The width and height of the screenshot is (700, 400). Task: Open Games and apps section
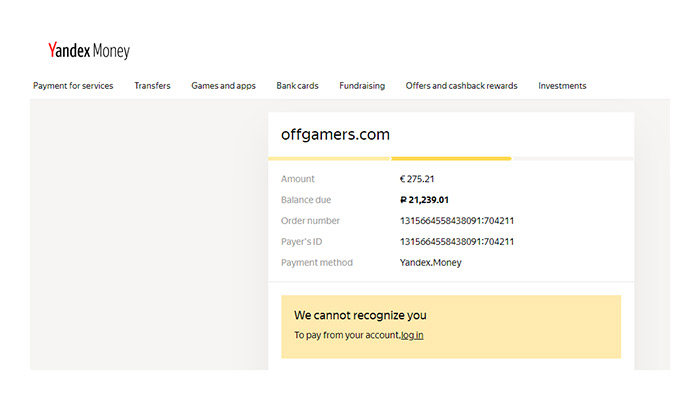tap(223, 86)
